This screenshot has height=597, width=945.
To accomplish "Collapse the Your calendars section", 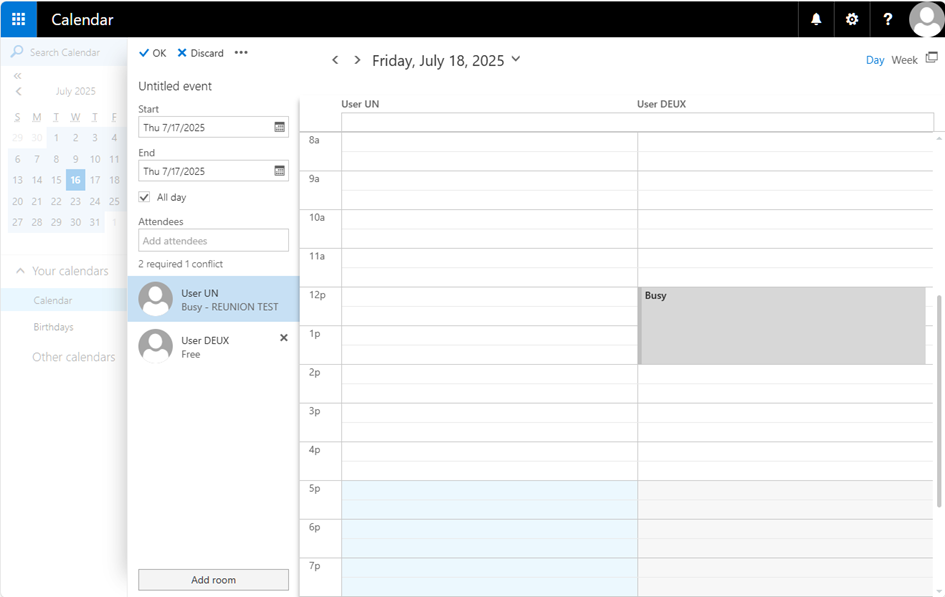I will tap(20, 271).
